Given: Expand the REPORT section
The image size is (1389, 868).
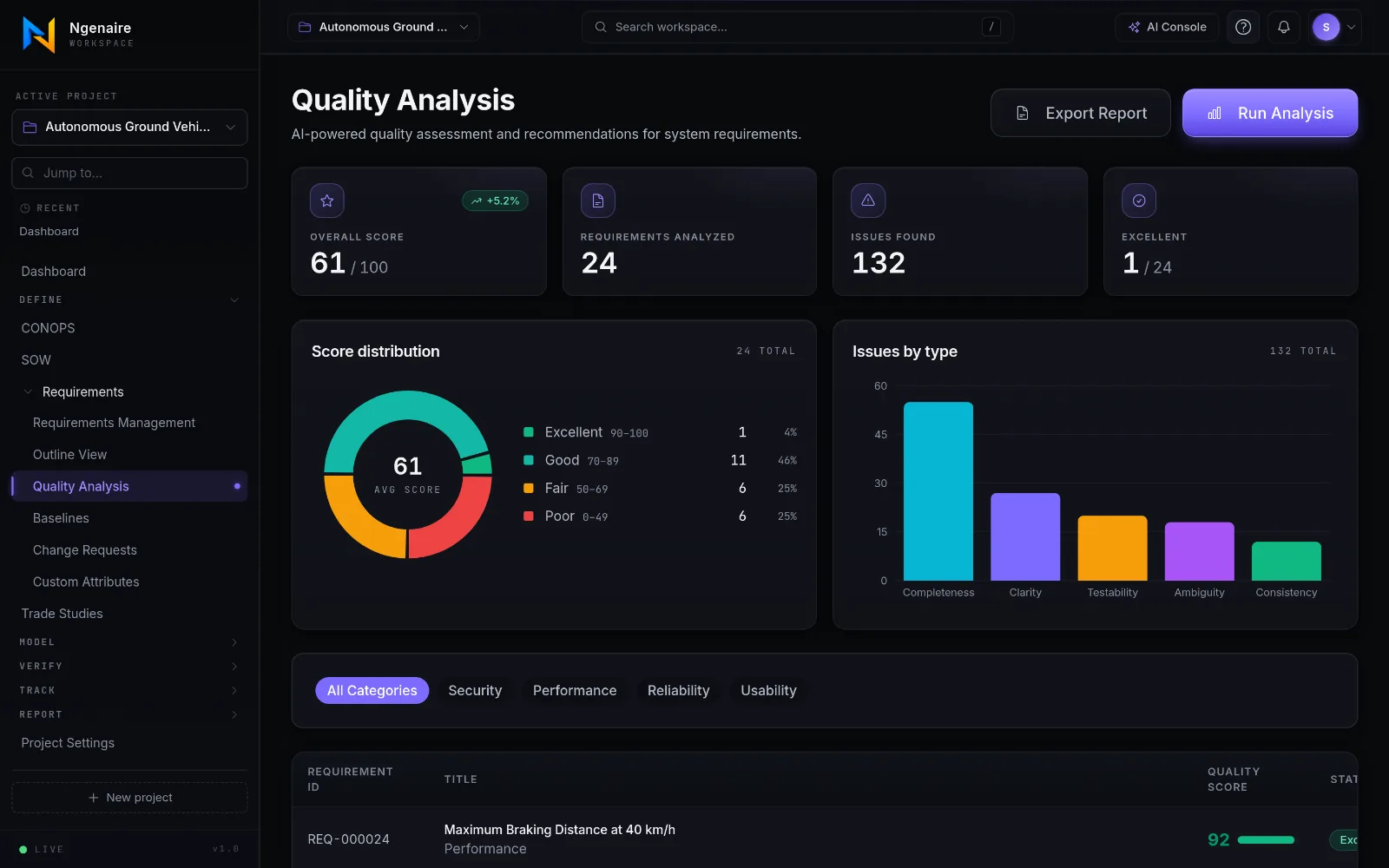Looking at the screenshot, I should coord(234,715).
